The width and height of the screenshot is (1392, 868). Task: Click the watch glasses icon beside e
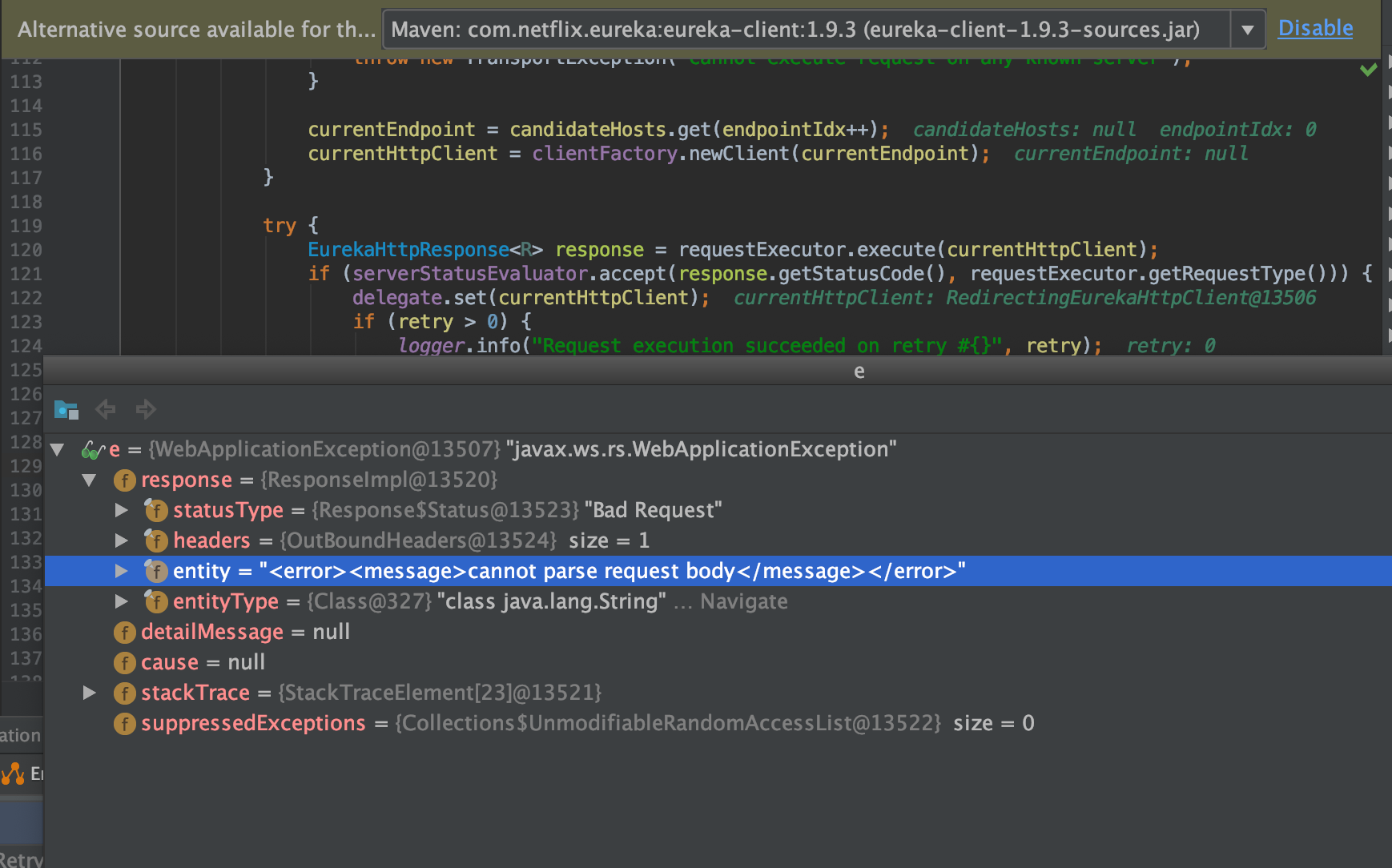click(x=93, y=450)
